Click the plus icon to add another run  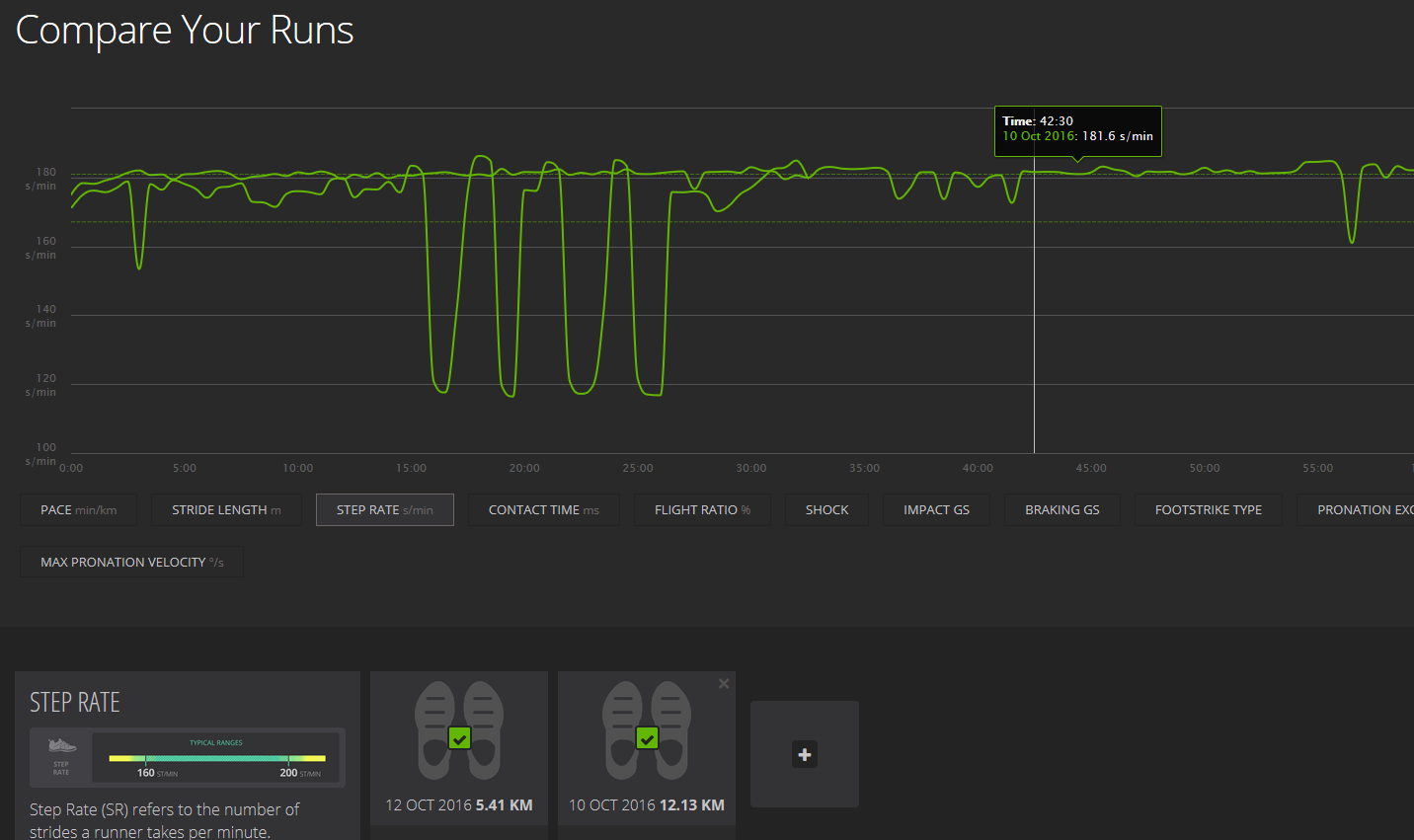click(804, 753)
